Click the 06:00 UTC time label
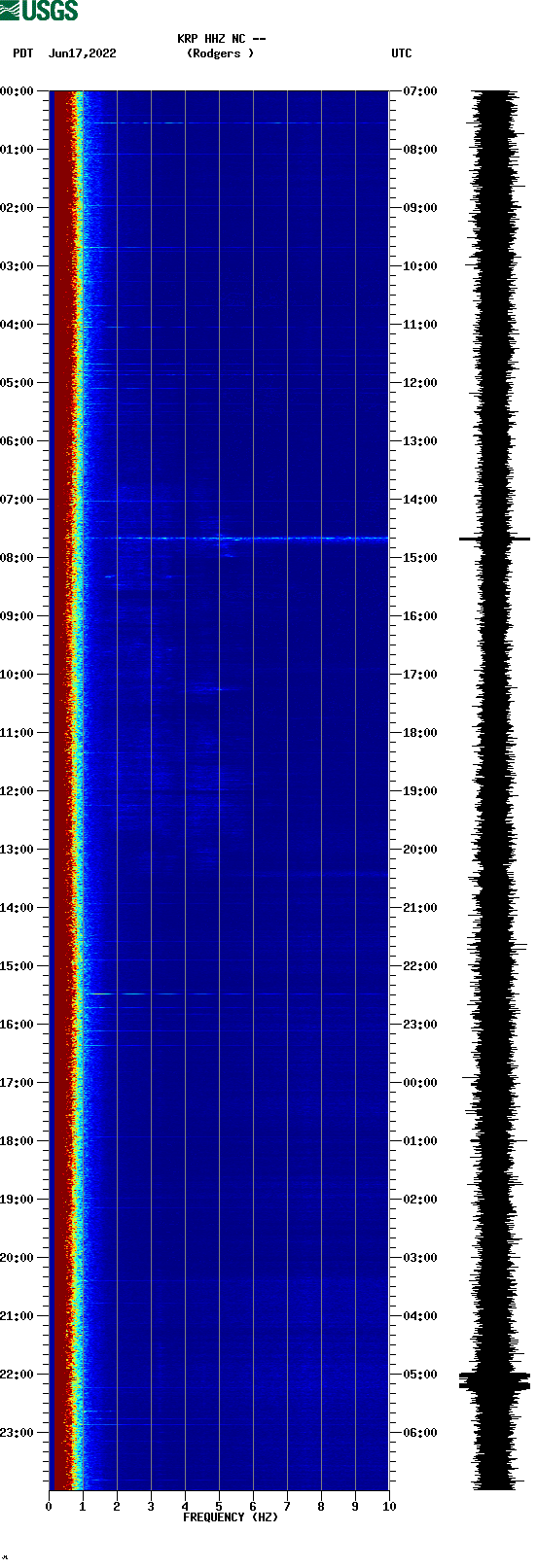Image resolution: width=537 pixels, height=1568 pixels. [420, 1433]
